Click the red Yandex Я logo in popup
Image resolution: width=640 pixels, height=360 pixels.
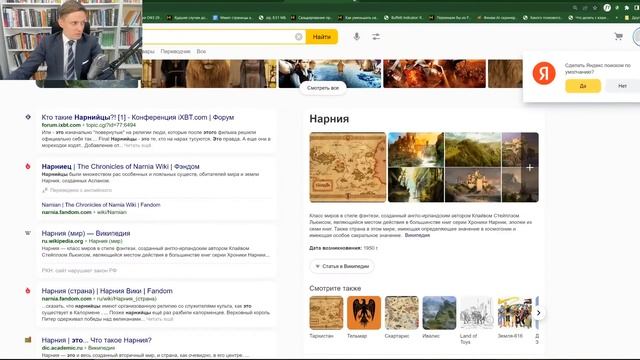pyautogui.click(x=544, y=73)
